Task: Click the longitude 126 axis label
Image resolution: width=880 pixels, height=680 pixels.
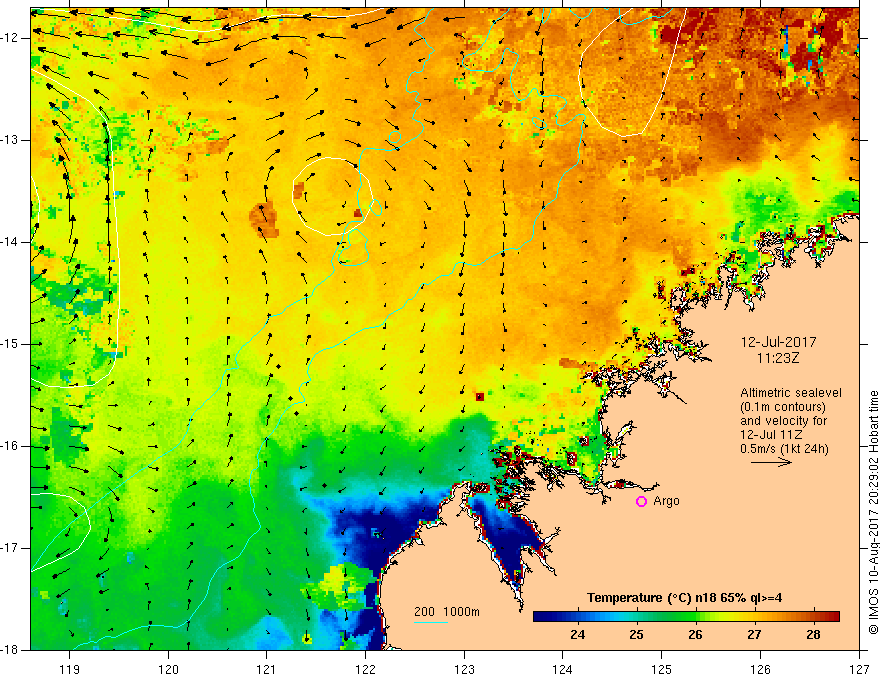Action: (x=760, y=669)
